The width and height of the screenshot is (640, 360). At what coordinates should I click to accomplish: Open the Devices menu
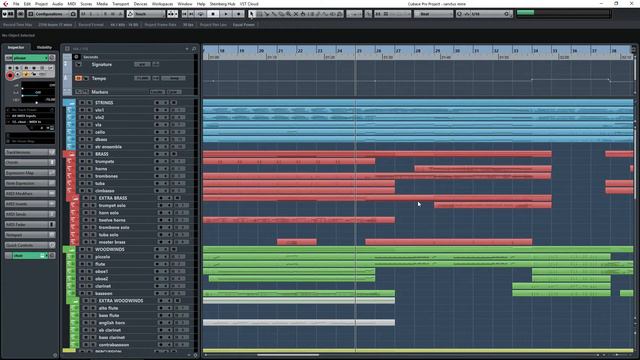[x=140, y=4]
